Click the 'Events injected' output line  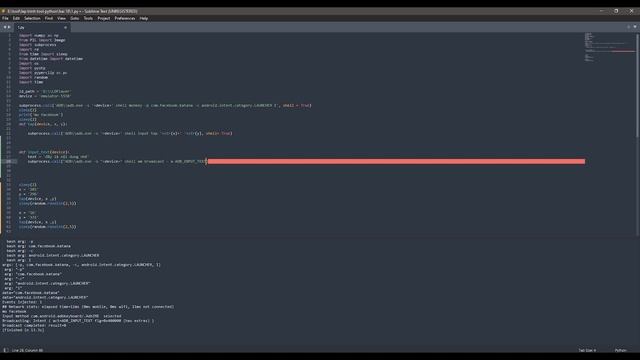click(22, 302)
